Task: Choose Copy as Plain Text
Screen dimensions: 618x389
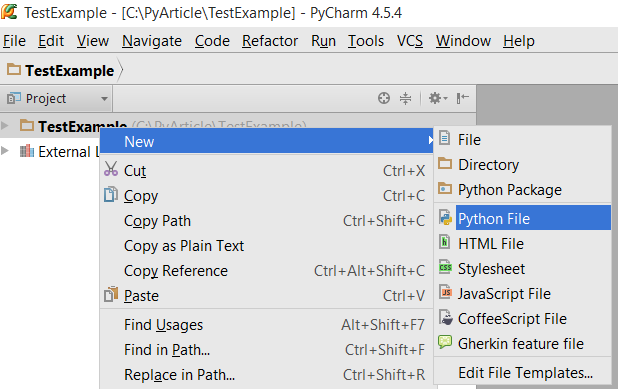Action: click(266, 246)
